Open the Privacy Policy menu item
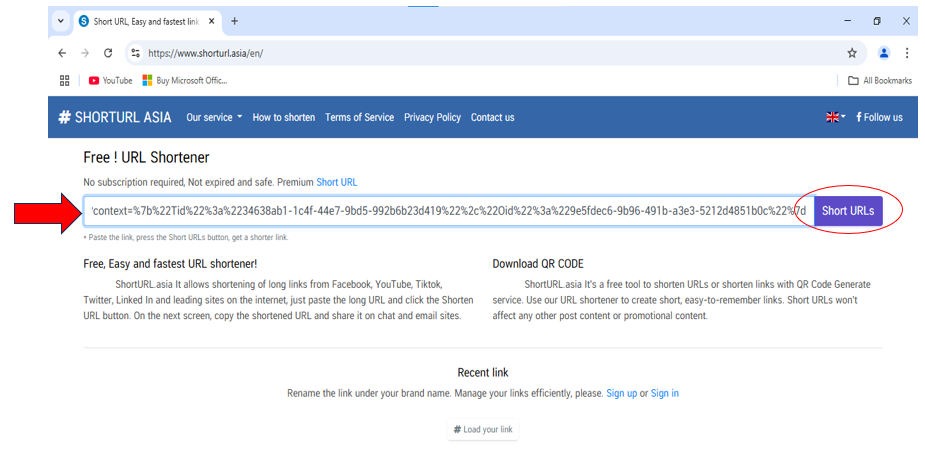Screen dimensions: 925x464 pyautogui.click(x=432, y=117)
